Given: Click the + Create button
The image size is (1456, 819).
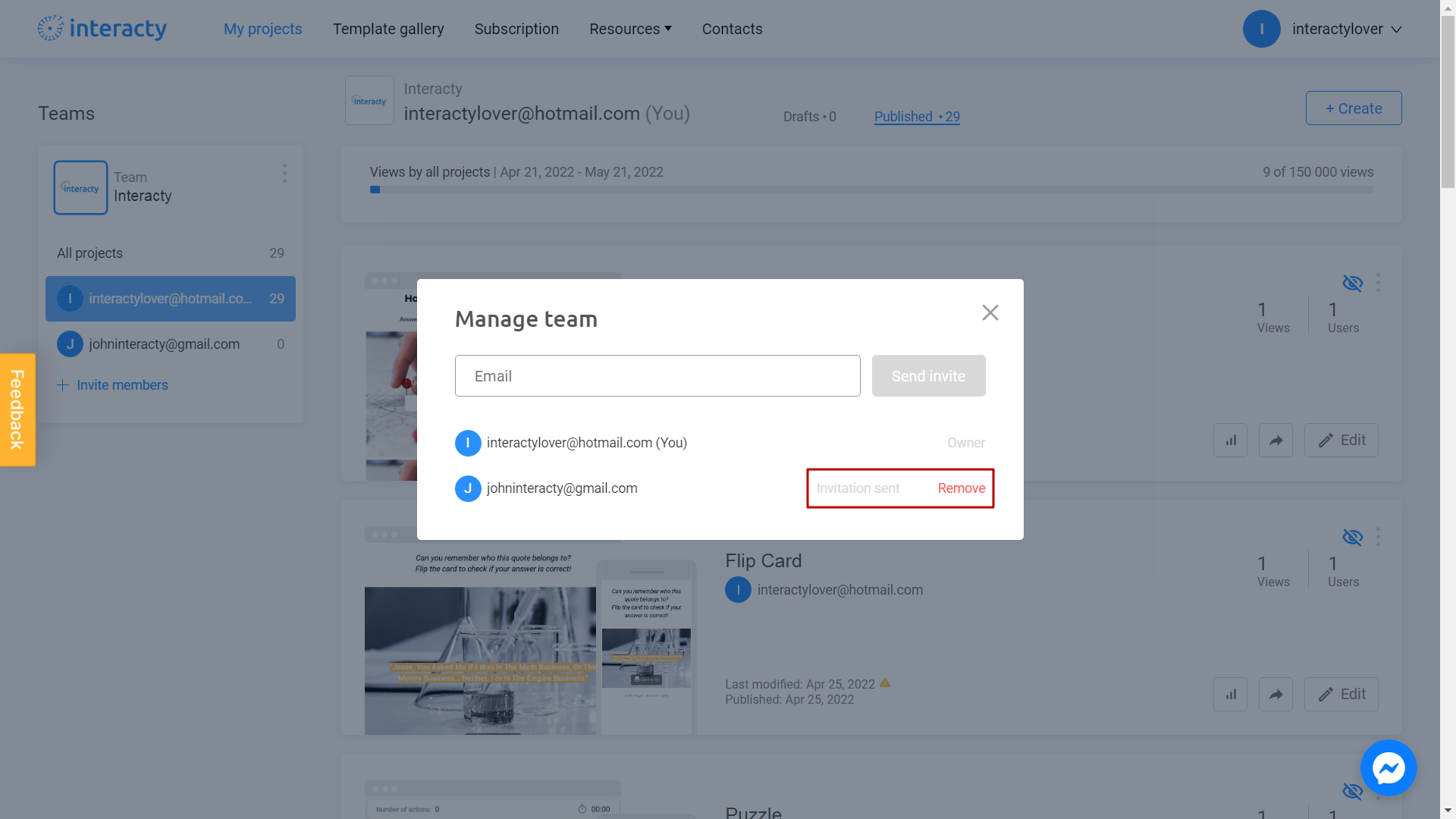Looking at the screenshot, I should [x=1354, y=108].
